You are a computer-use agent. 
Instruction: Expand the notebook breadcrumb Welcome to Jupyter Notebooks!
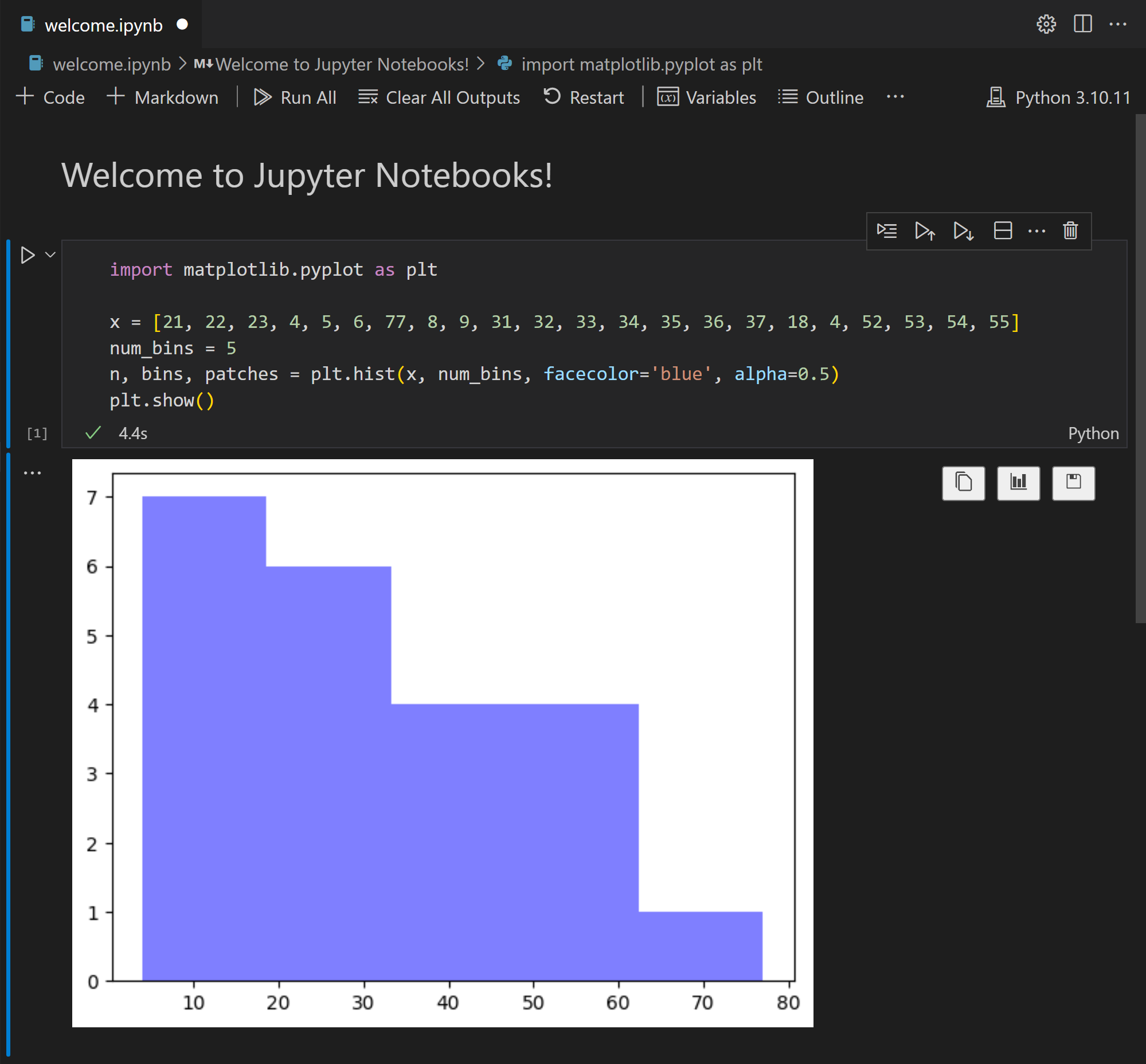click(x=339, y=64)
